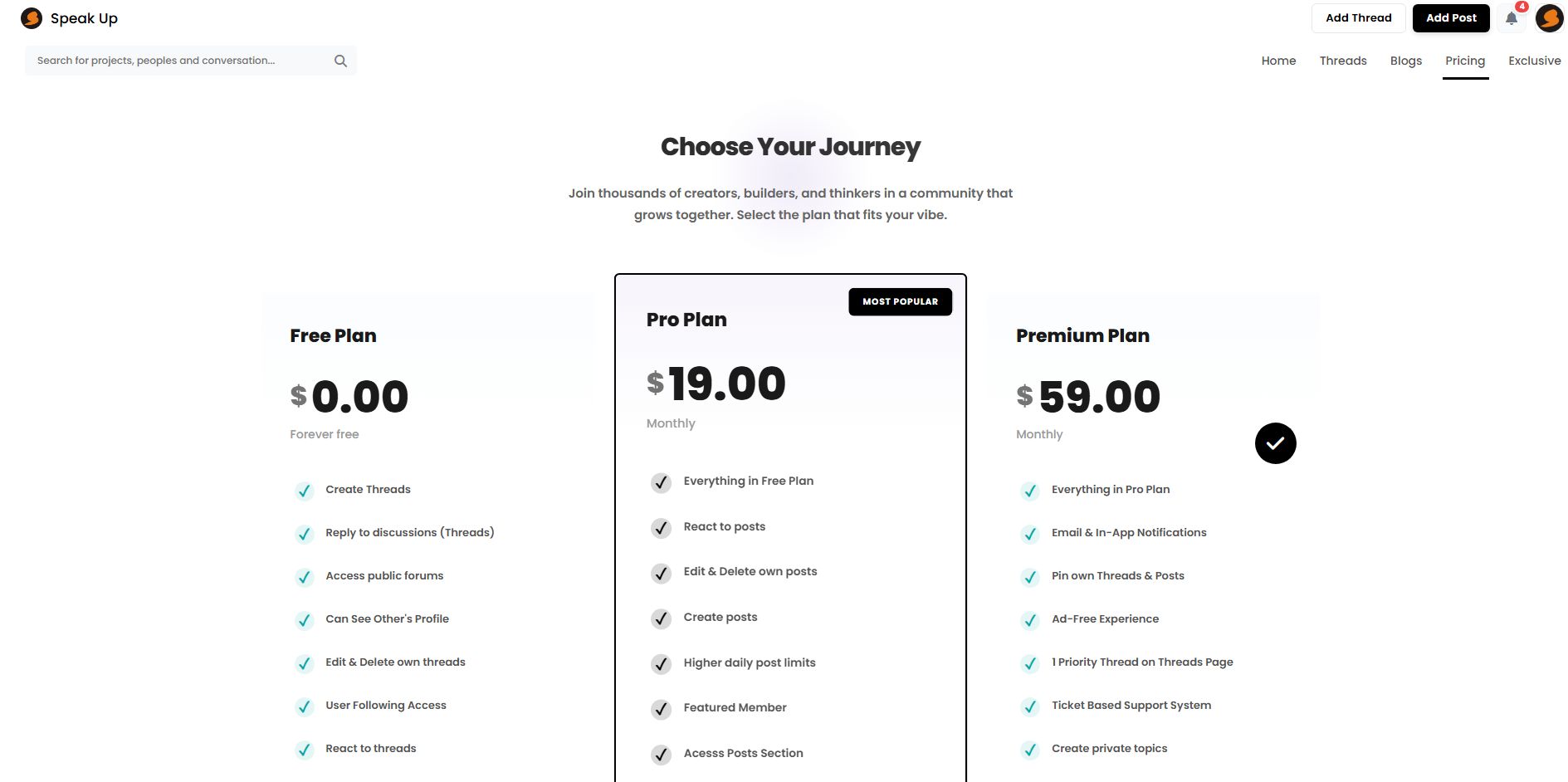1568x782 pixels.
Task: Click checkmark beside Featured Member
Action: click(x=661, y=709)
